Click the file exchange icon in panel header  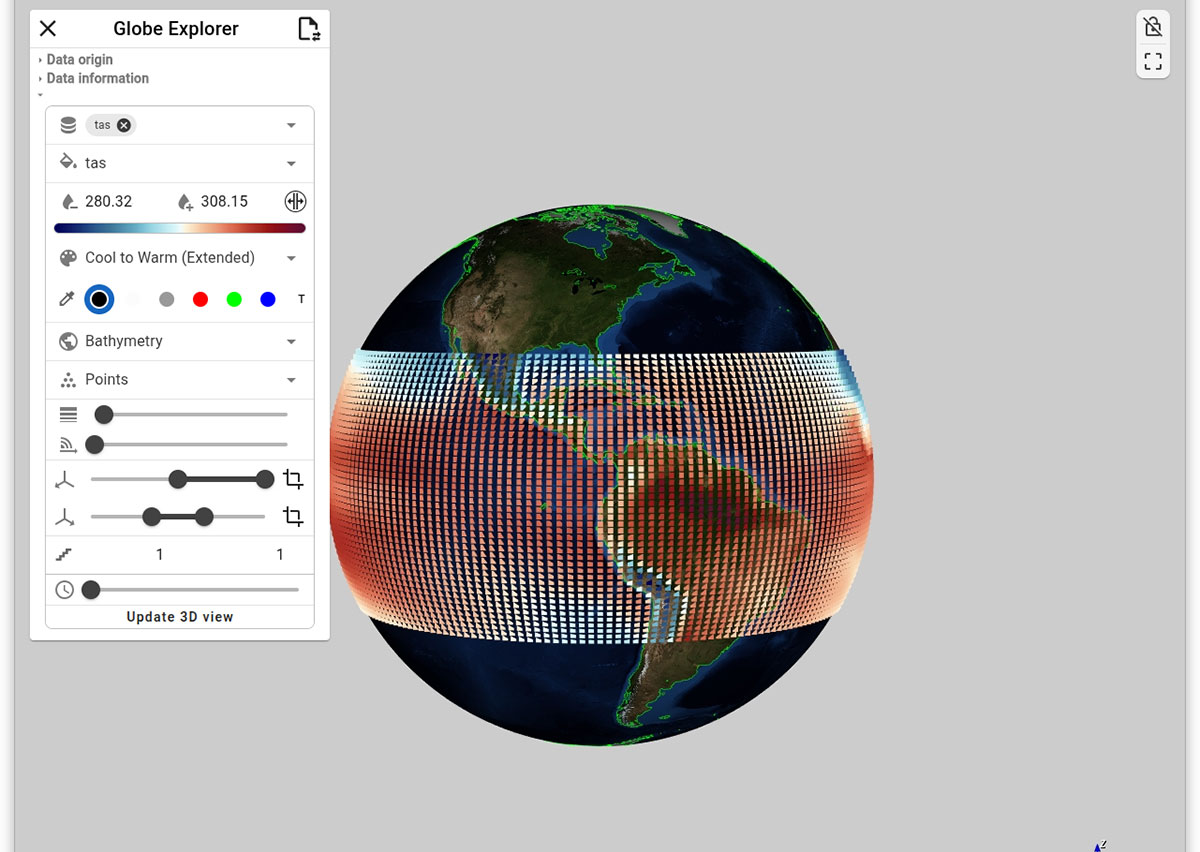311,28
